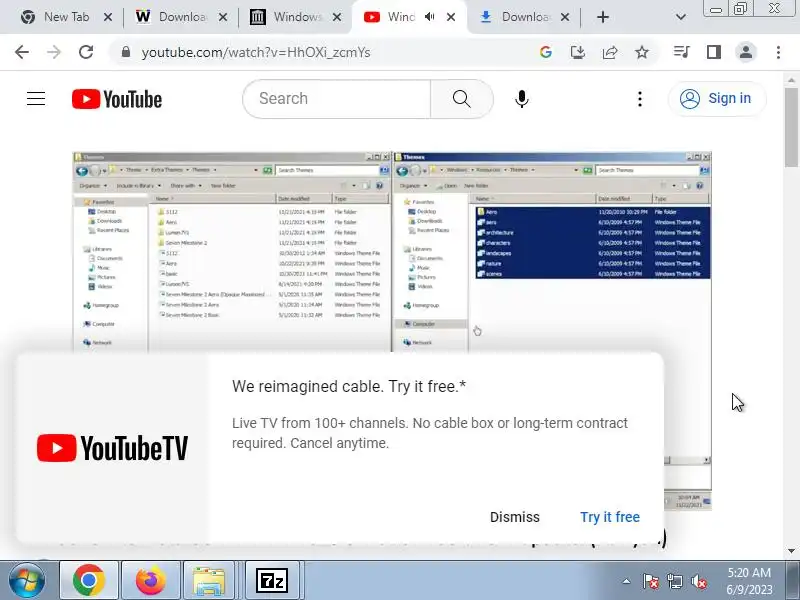Image resolution: width=800 pixels, height=600 pixels.
Task: Open the Google icon in address bar
Action: coord(545,52)
